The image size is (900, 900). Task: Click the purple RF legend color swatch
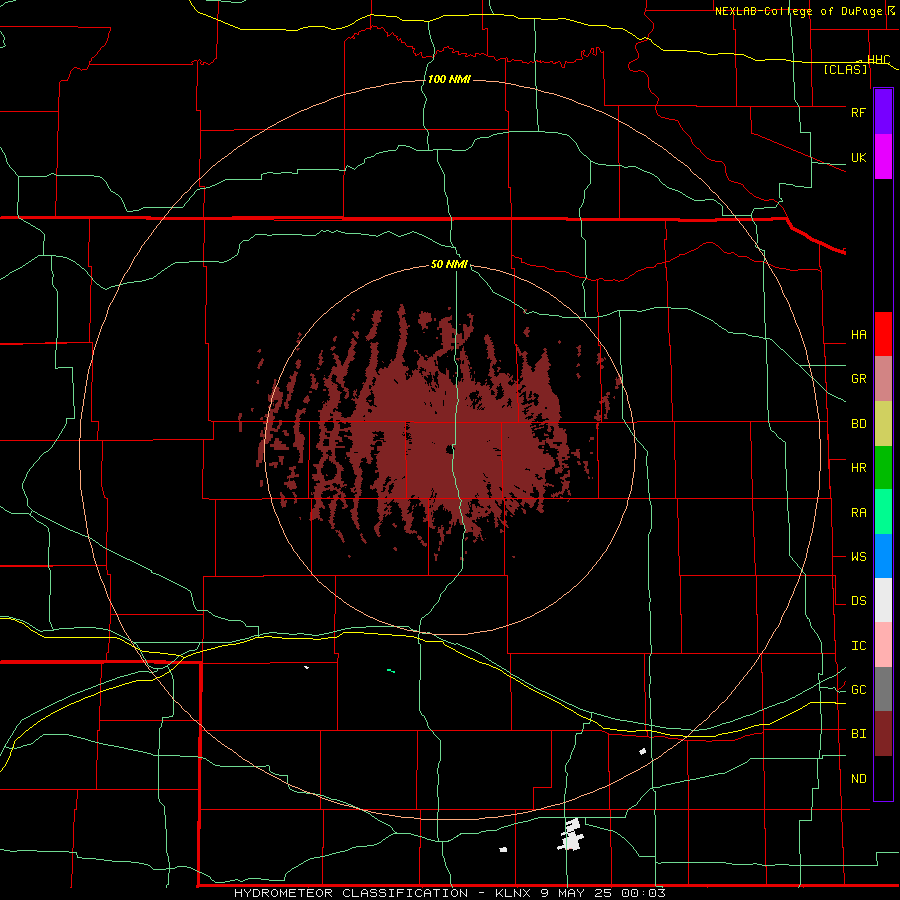tap(883, 112)
